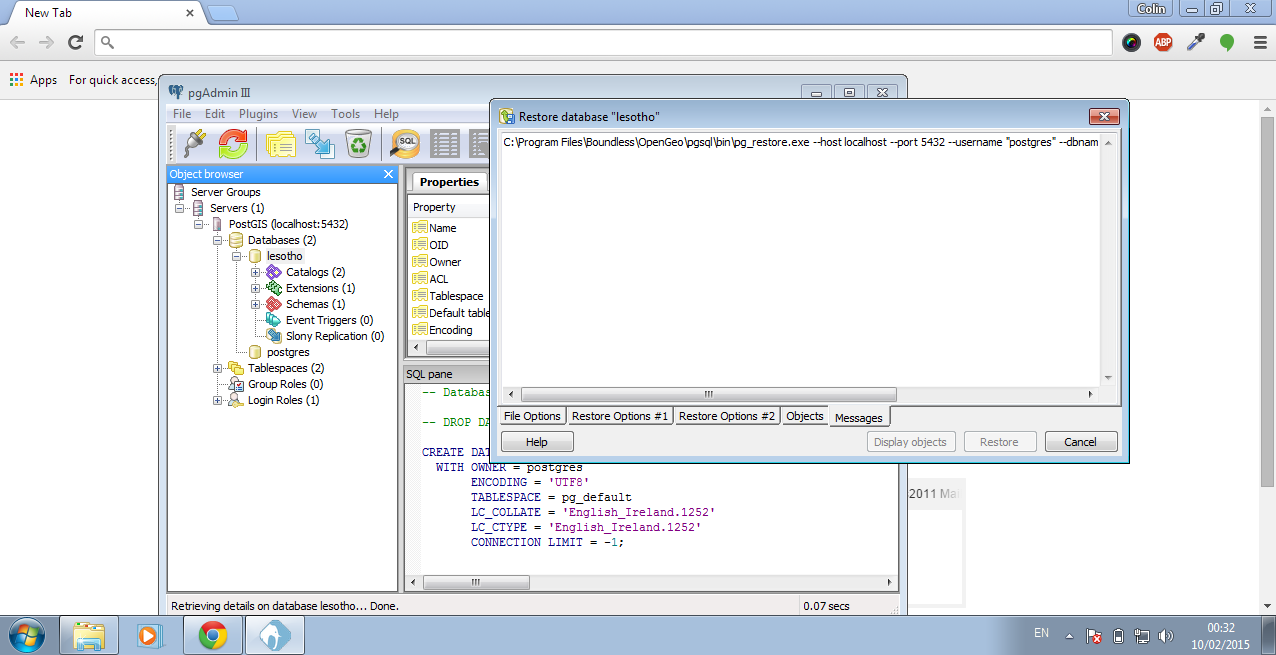Open the Edit menu in pgAdmin

point(215,114)
